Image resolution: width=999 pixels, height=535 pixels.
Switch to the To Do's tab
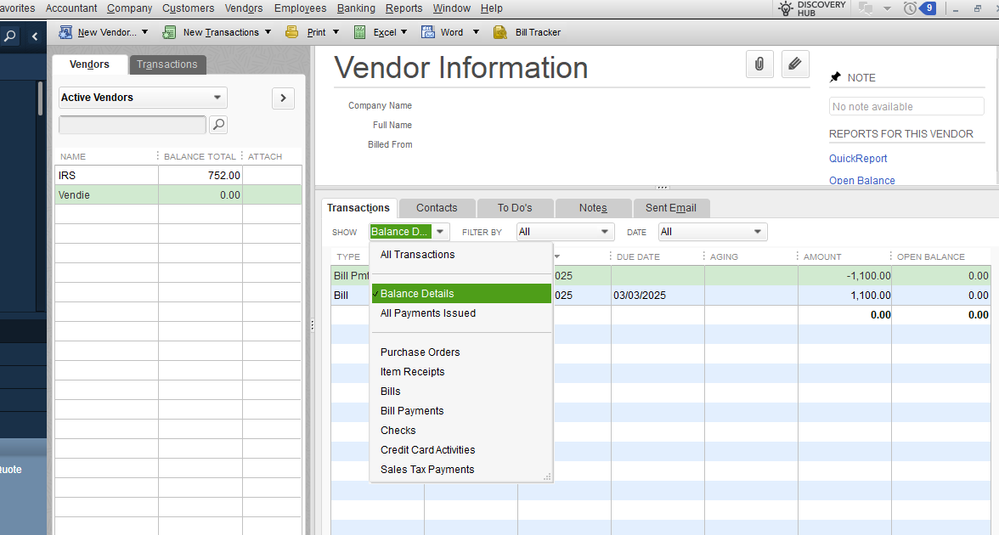(515, 208)
